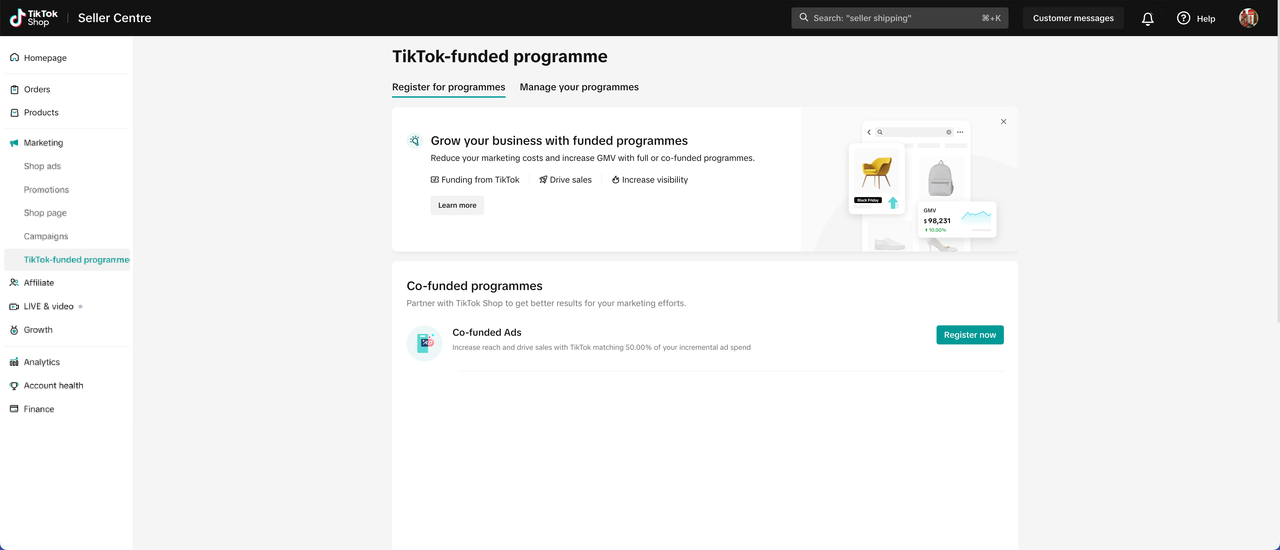Open Customer messages
This screenshot has height=550, width=1280.
point(1072,18)
